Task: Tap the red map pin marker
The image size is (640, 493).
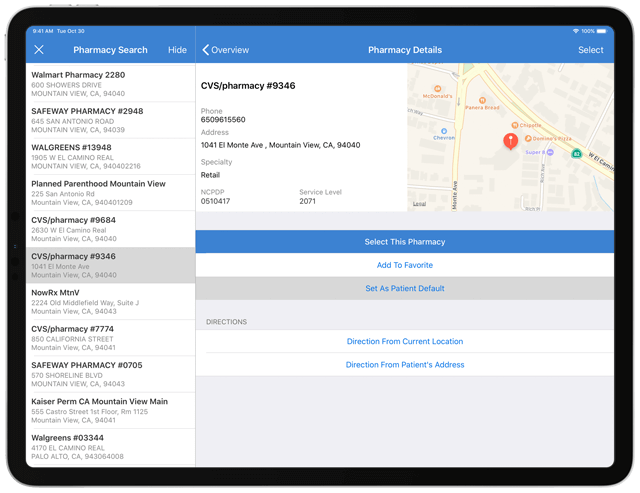Action: [x=510, y=141]
